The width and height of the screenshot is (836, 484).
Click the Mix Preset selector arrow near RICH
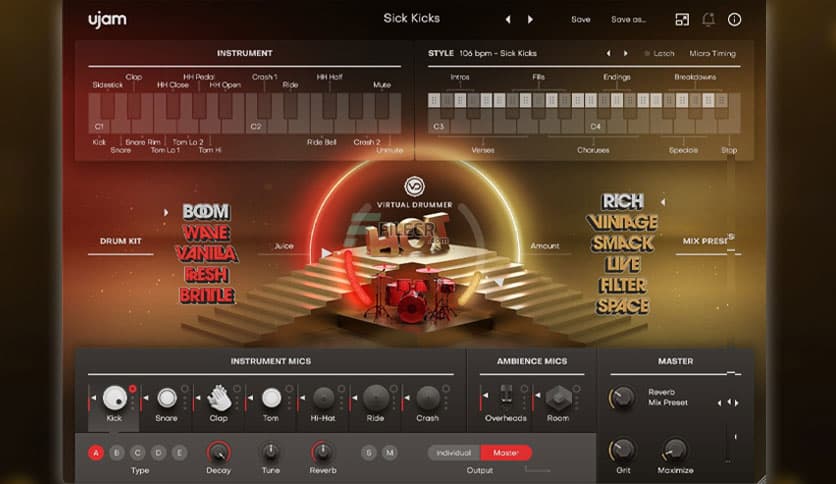(663, 202)
